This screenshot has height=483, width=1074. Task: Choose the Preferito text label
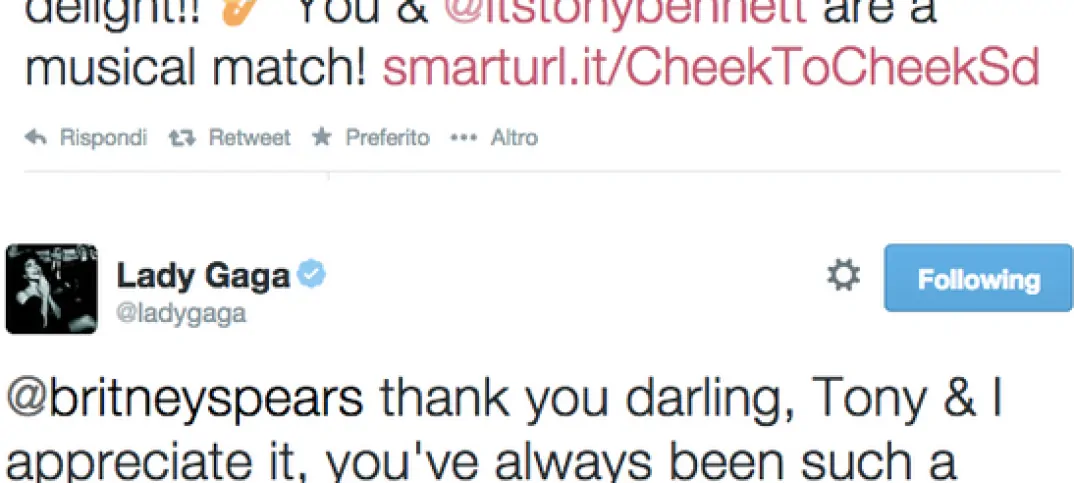click(x=387, y=138)
